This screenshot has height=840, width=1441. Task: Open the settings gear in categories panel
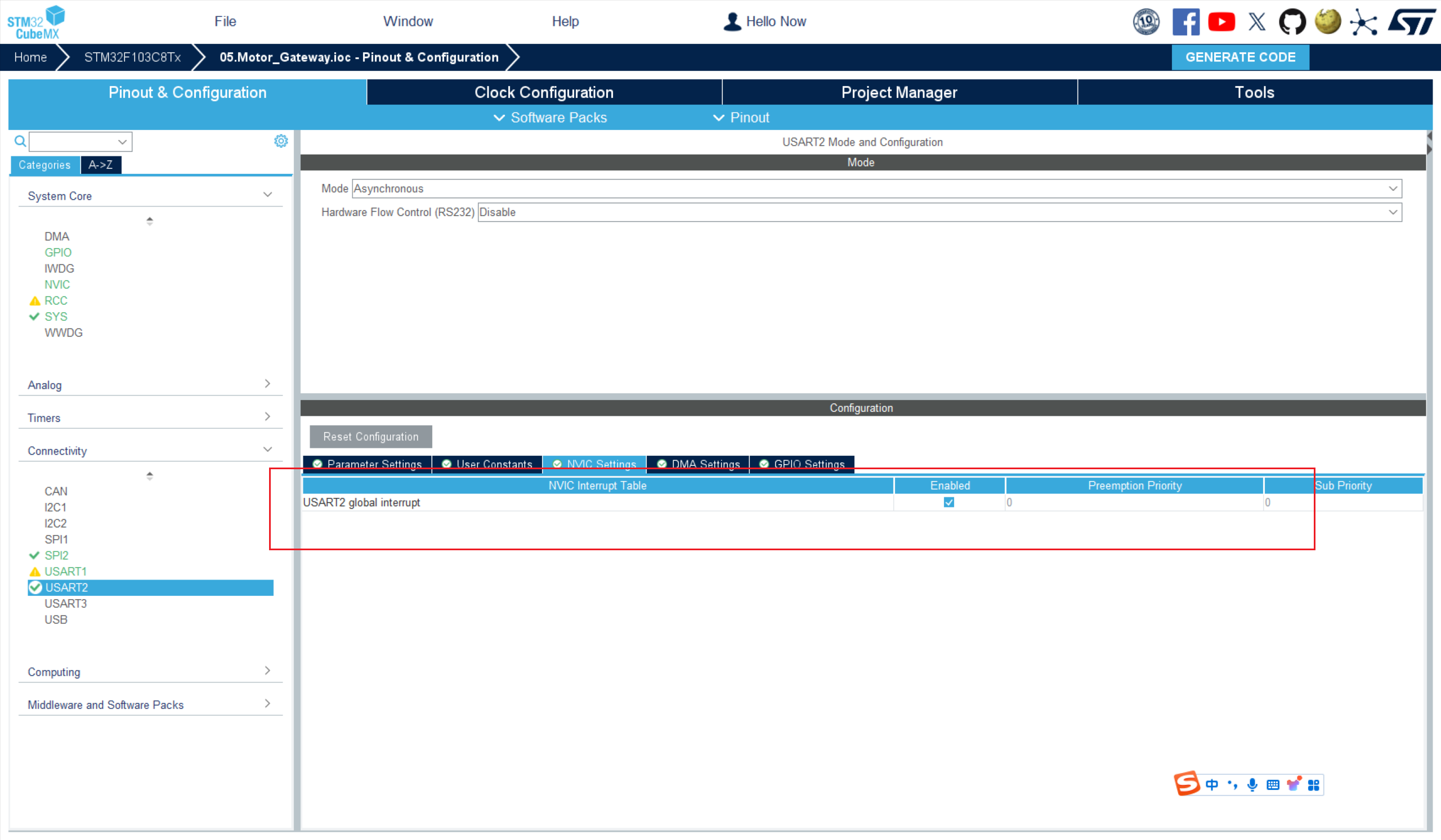click(x=281, y=141)
